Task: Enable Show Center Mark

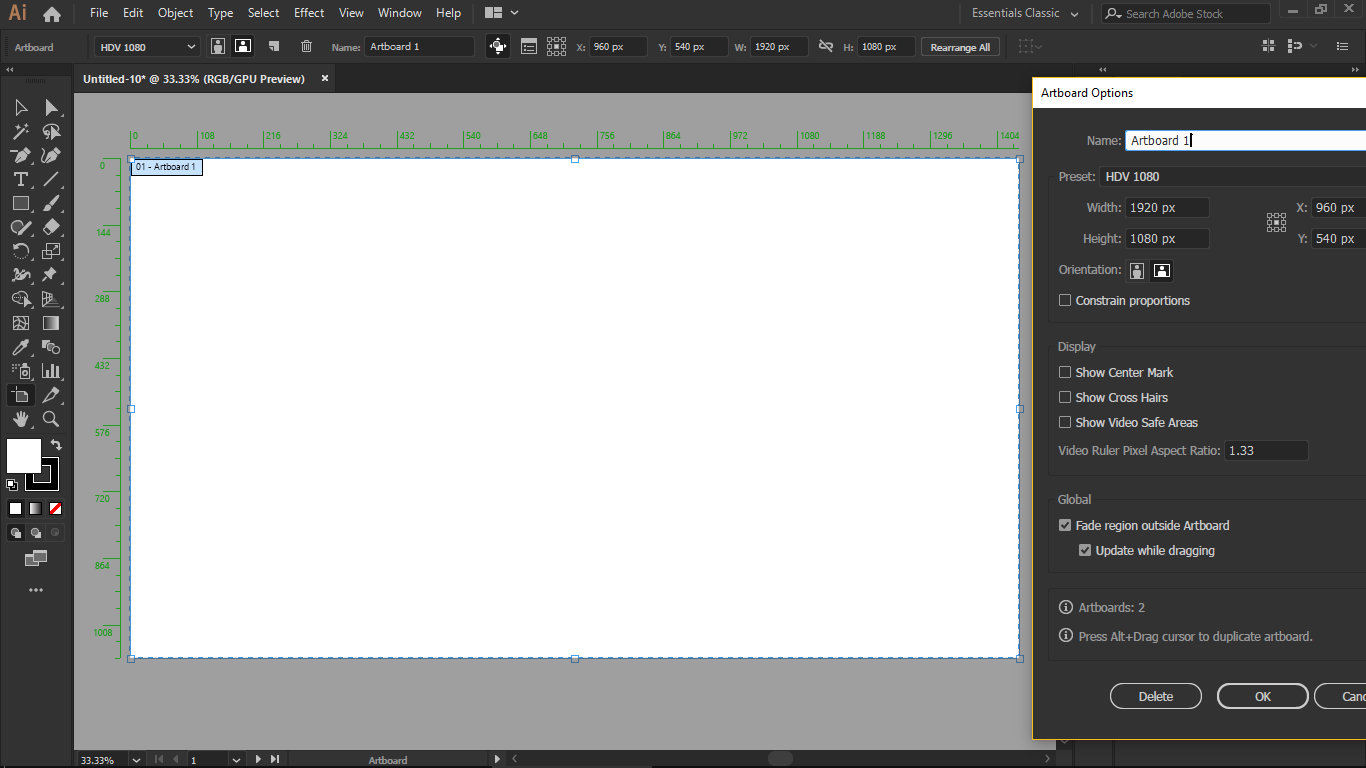Action: pyautogui.click(x=1065, y=372)
